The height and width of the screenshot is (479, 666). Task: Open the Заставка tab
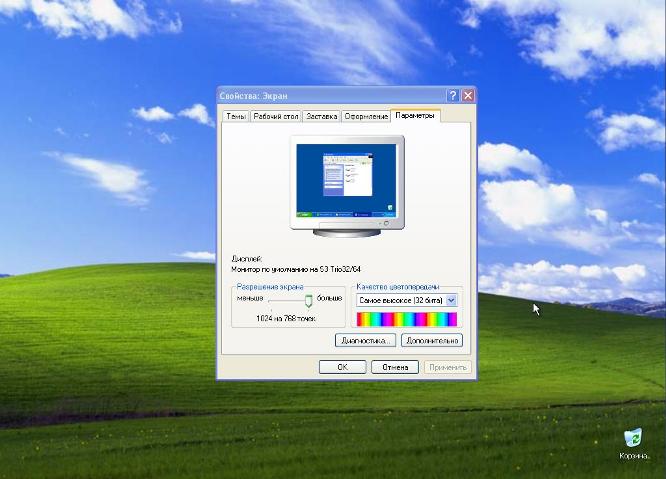(322, 116)
